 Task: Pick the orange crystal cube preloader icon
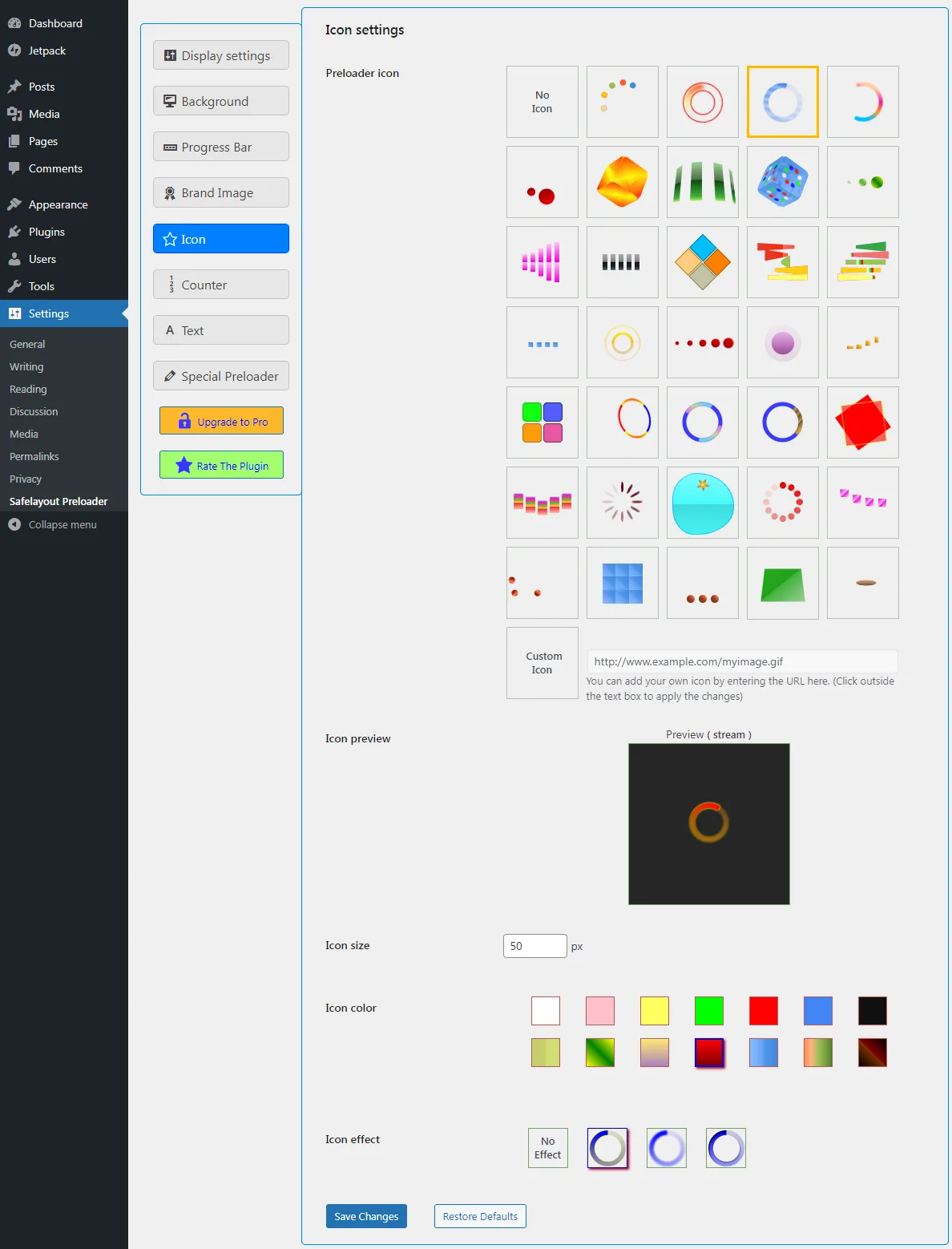[623, 182]
